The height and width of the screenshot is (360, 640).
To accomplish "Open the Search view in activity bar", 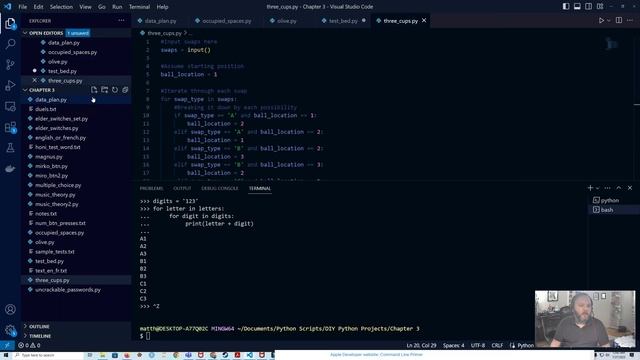I will coord(10,44).
